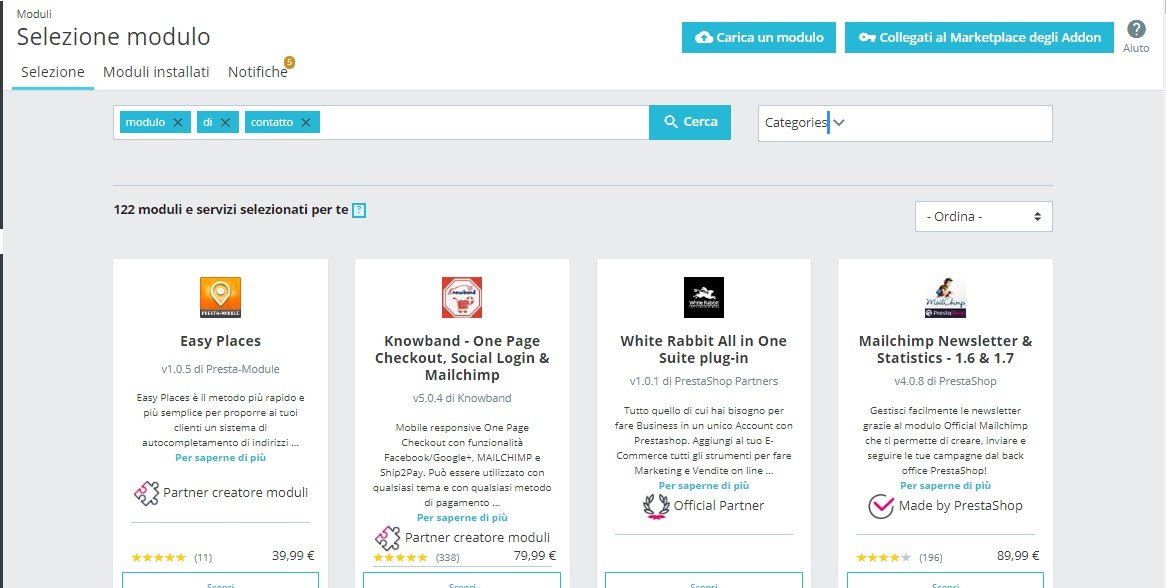This screenshot has height=588, width=1166.
Task: Click Scopri button under Mailchimp Newsletter
Action: tap(945, 580)
